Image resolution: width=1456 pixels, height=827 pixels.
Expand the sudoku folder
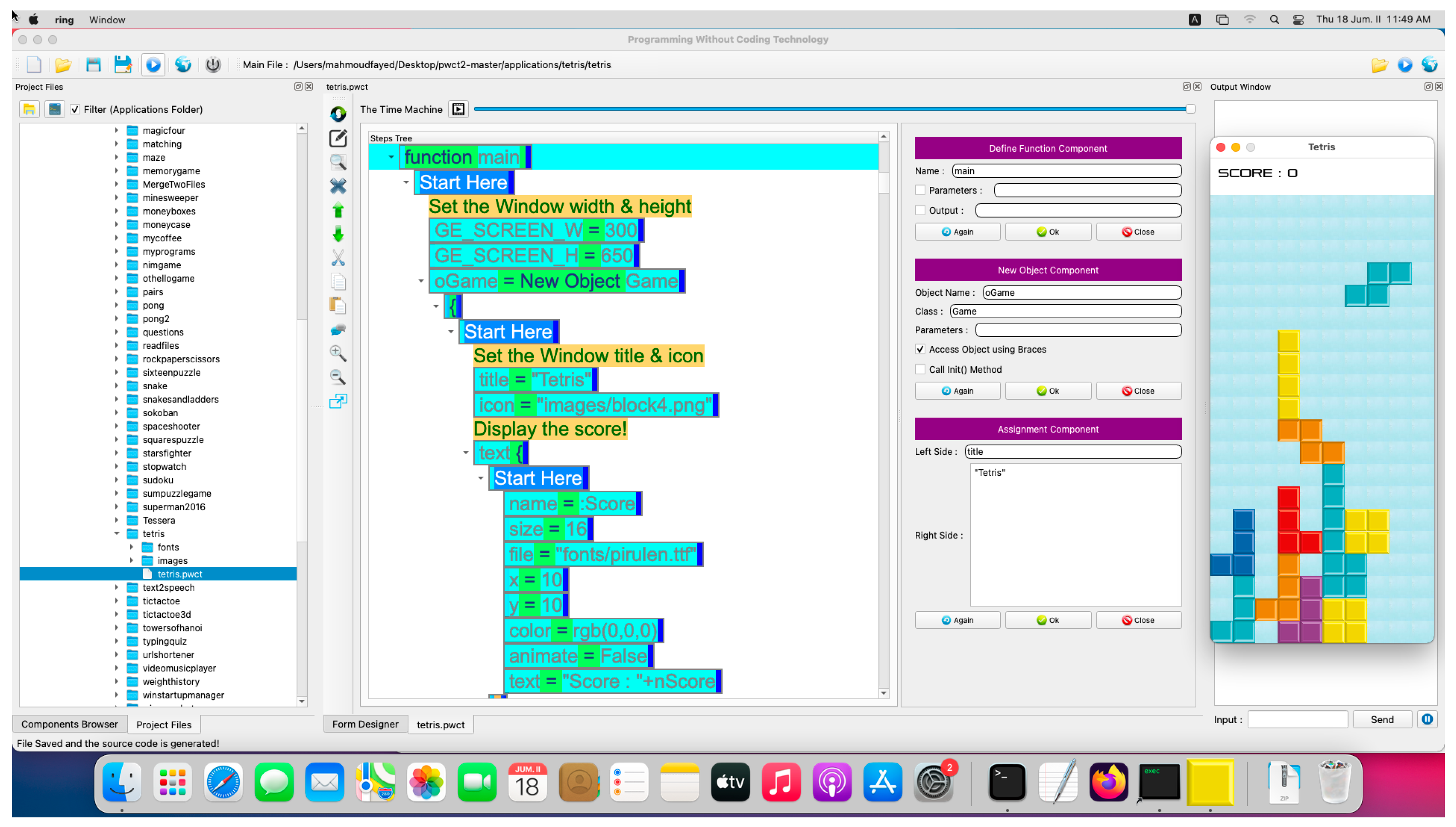tap(117, 480)
